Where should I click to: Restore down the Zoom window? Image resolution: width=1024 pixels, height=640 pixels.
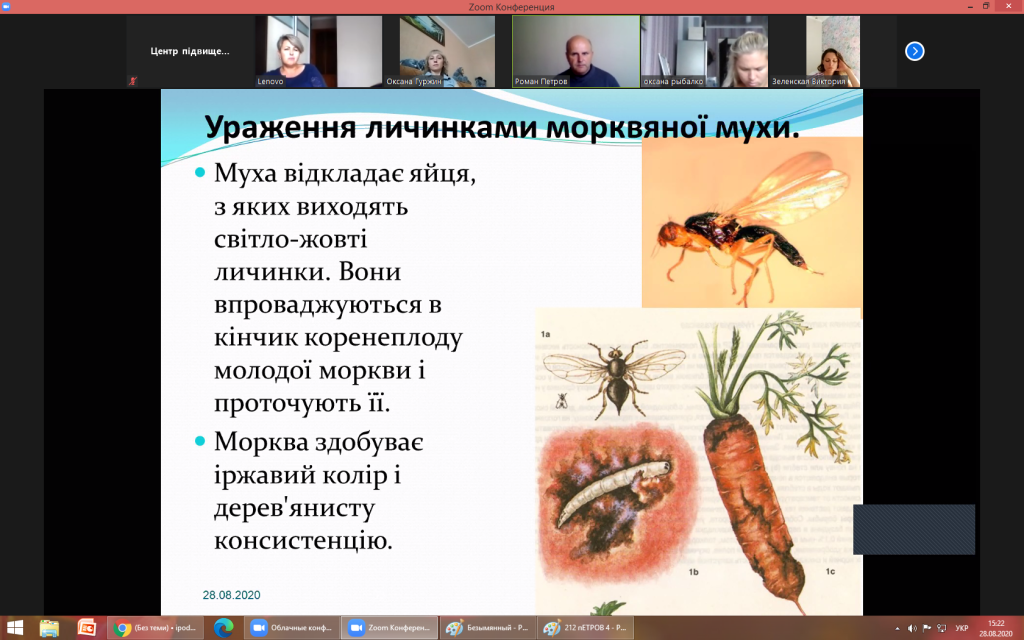point(986,7)
